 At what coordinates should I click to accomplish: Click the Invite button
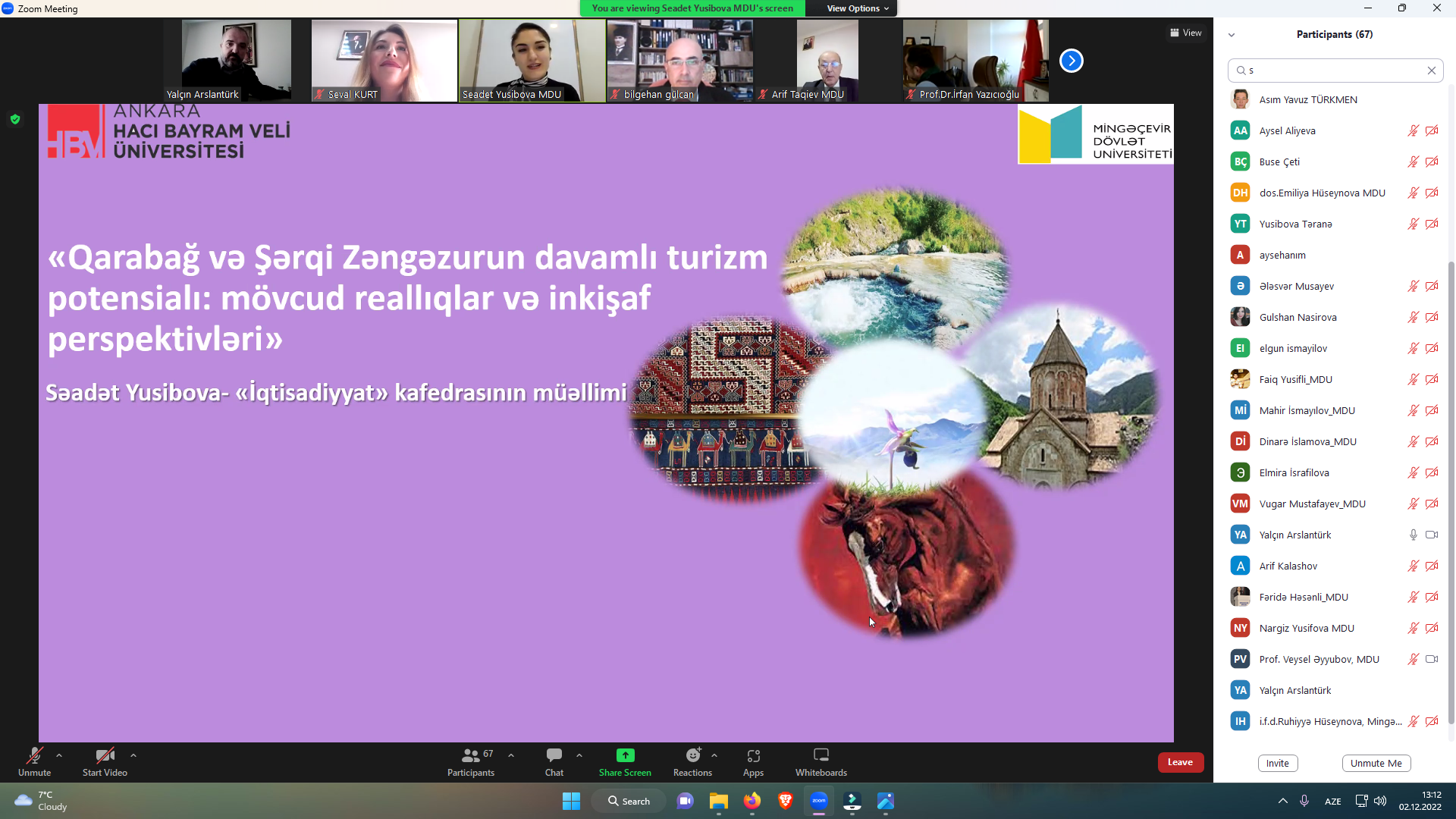point(1277,763)
